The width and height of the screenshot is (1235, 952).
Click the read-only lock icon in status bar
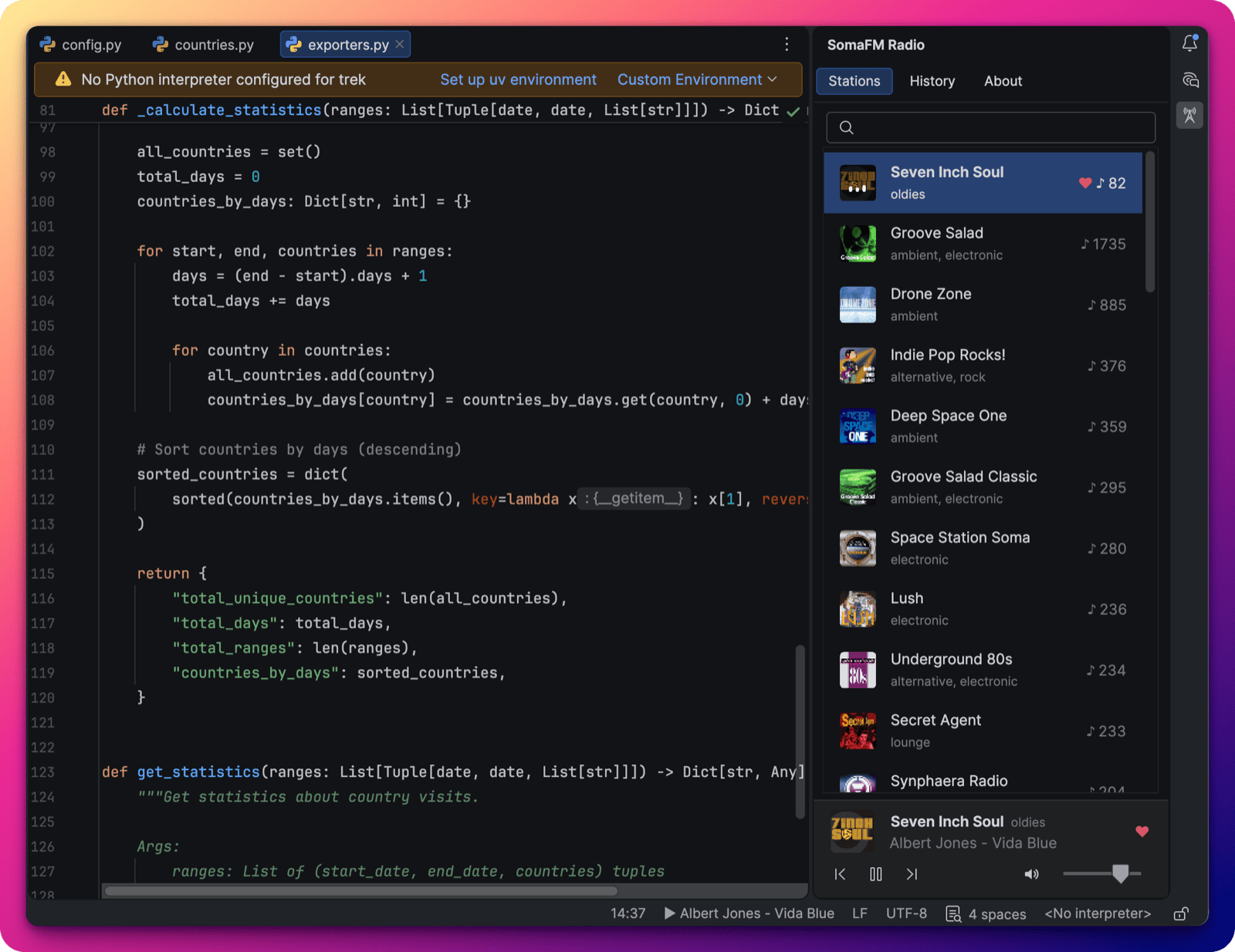point(1181,913)
